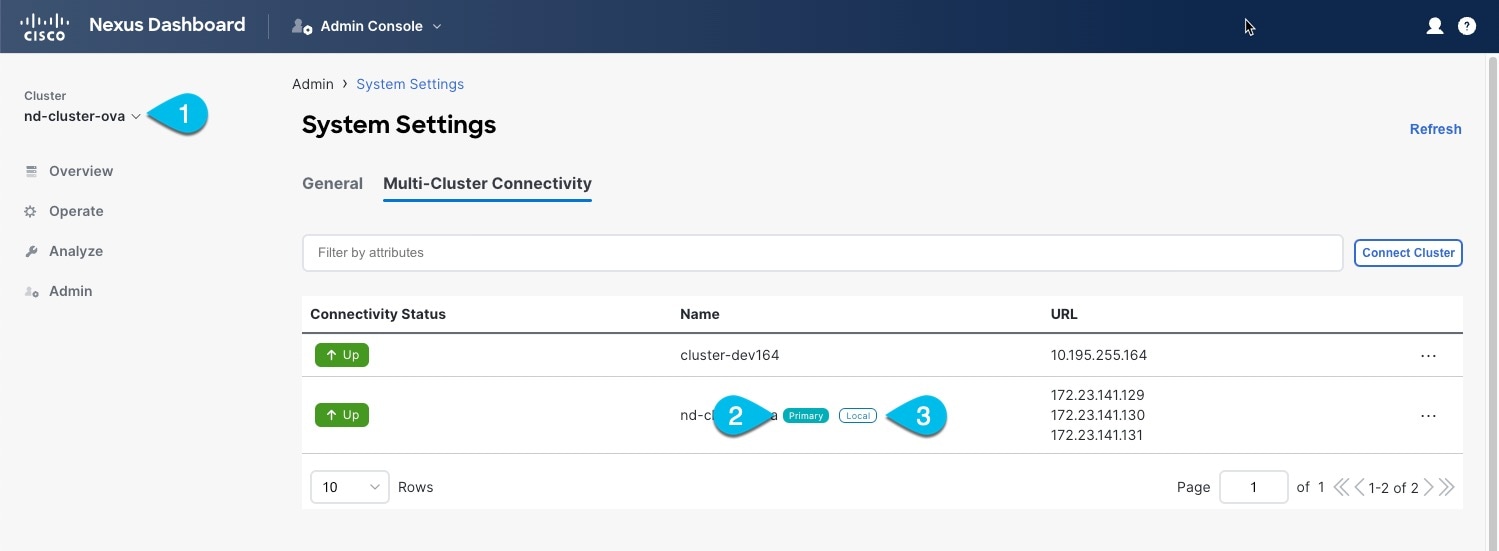
Task: Sort by Connectivity Status column header
Action: (x=378, y=314)
